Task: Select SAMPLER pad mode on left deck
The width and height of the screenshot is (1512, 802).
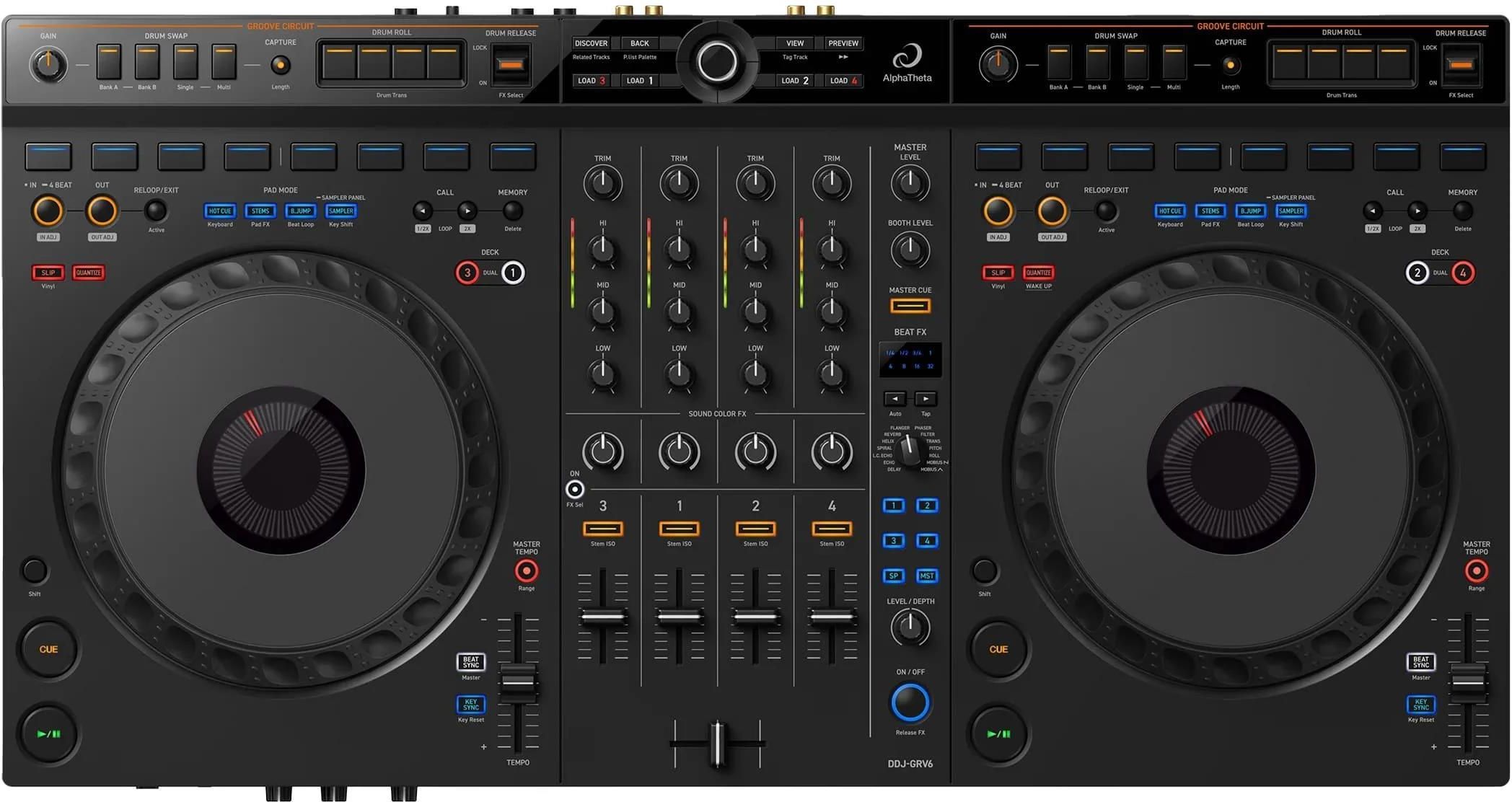Action: [x=341, y=211]
